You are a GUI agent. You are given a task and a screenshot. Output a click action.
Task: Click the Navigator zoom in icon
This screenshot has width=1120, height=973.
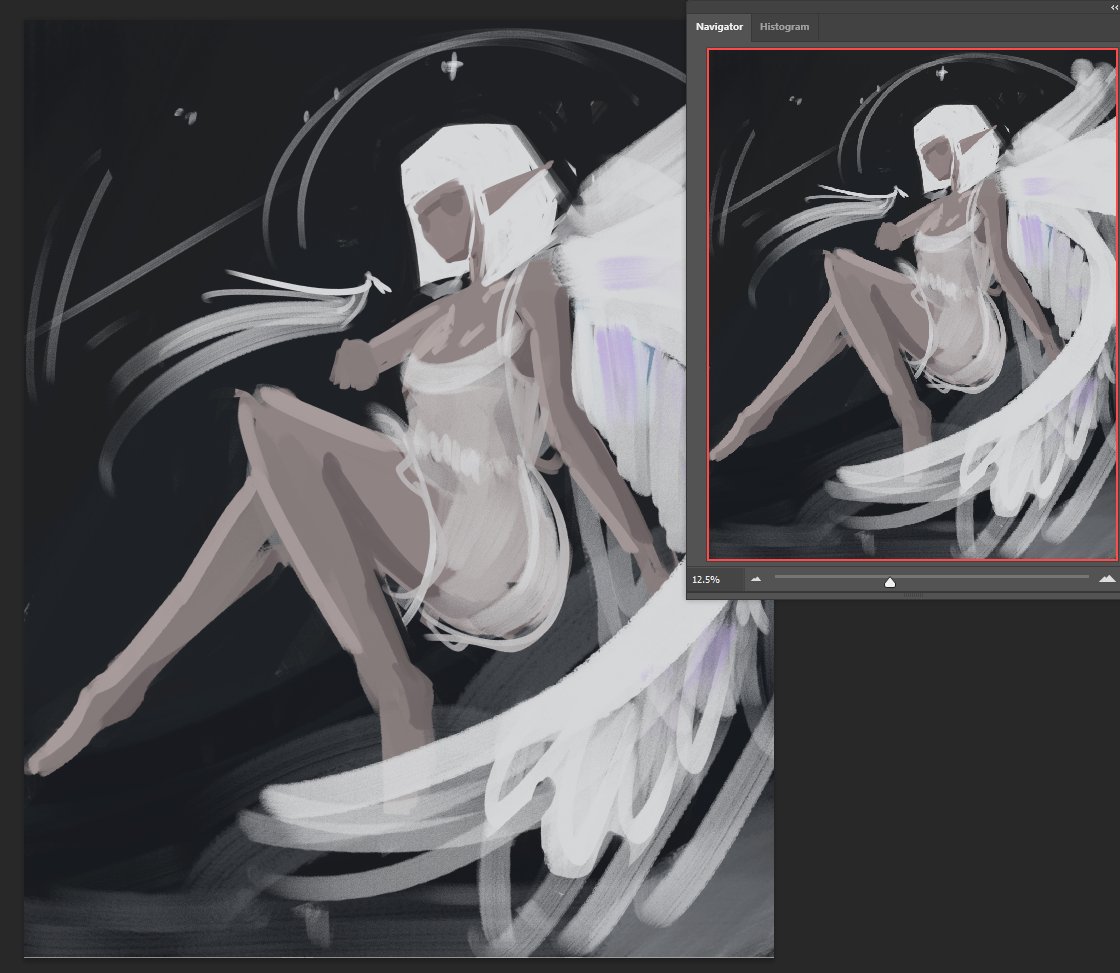pos(1106,579)
